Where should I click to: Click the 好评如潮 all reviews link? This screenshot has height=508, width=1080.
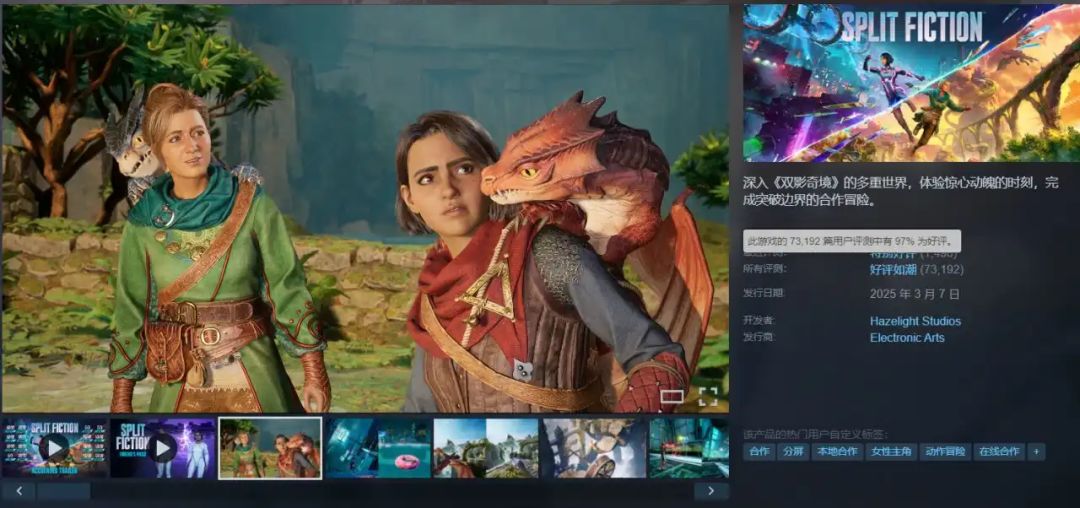click(891, 269)
